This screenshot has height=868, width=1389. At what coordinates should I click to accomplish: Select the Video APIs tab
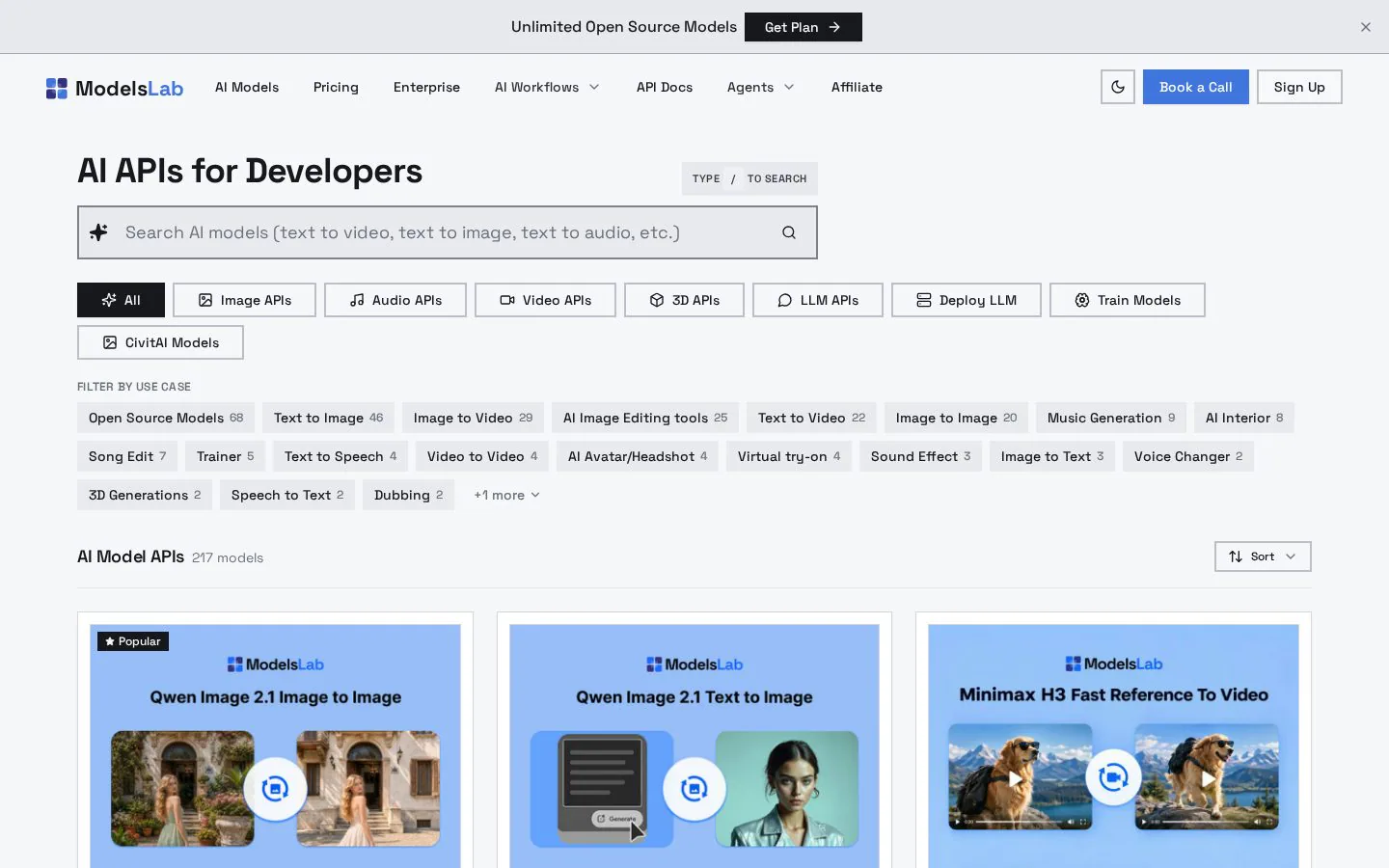click(545, 300)
